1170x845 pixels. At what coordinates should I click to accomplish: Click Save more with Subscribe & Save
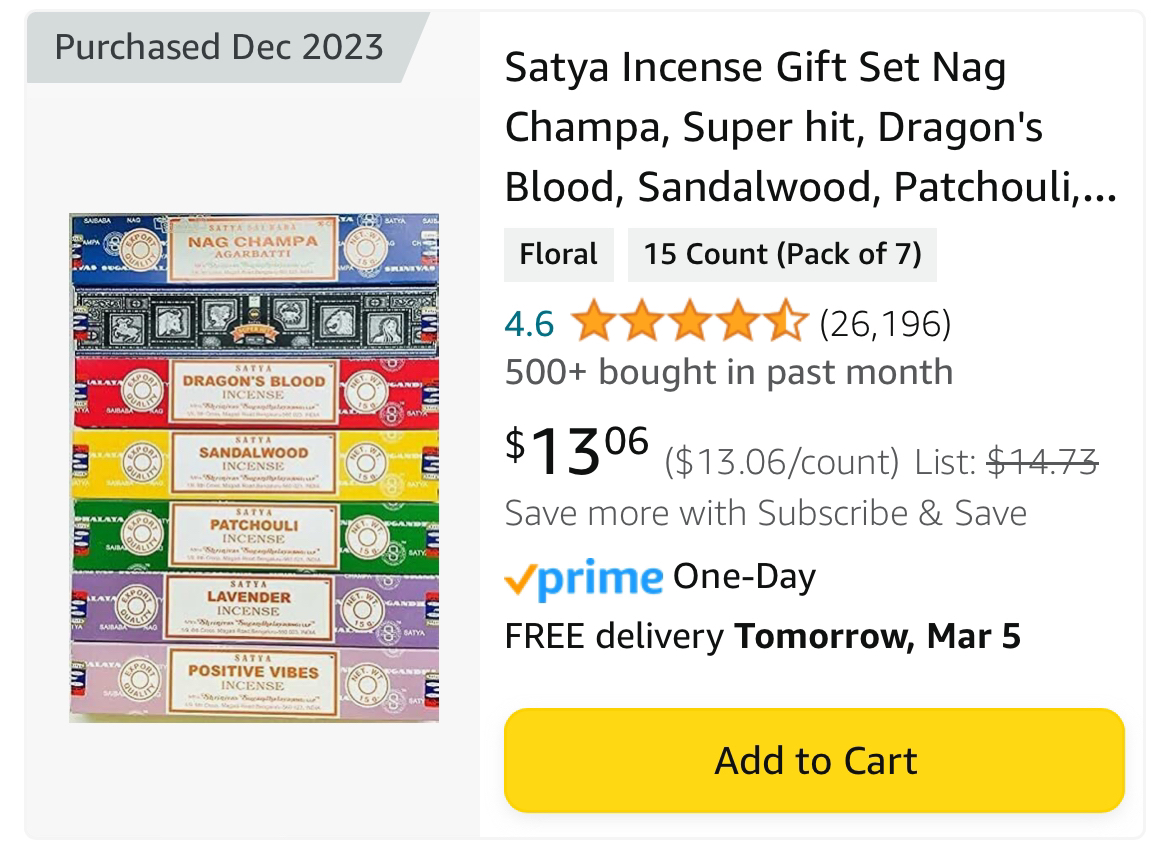coord(766,512)
